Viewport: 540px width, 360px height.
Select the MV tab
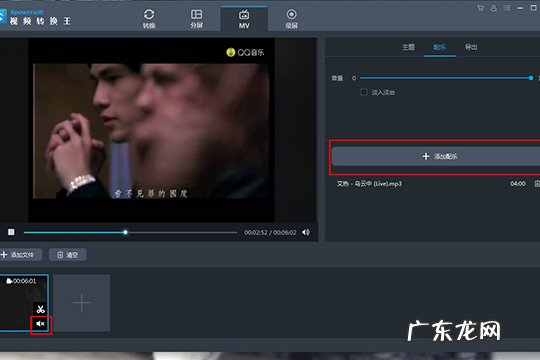(x=244, y=19)
